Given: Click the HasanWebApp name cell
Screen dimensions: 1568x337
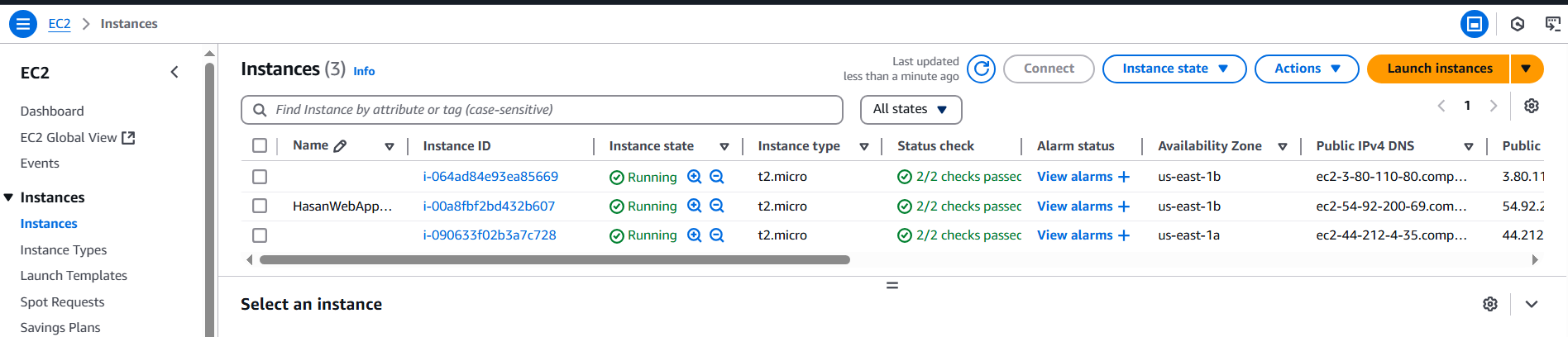Looking at the screenshot, I should [342, 206].
